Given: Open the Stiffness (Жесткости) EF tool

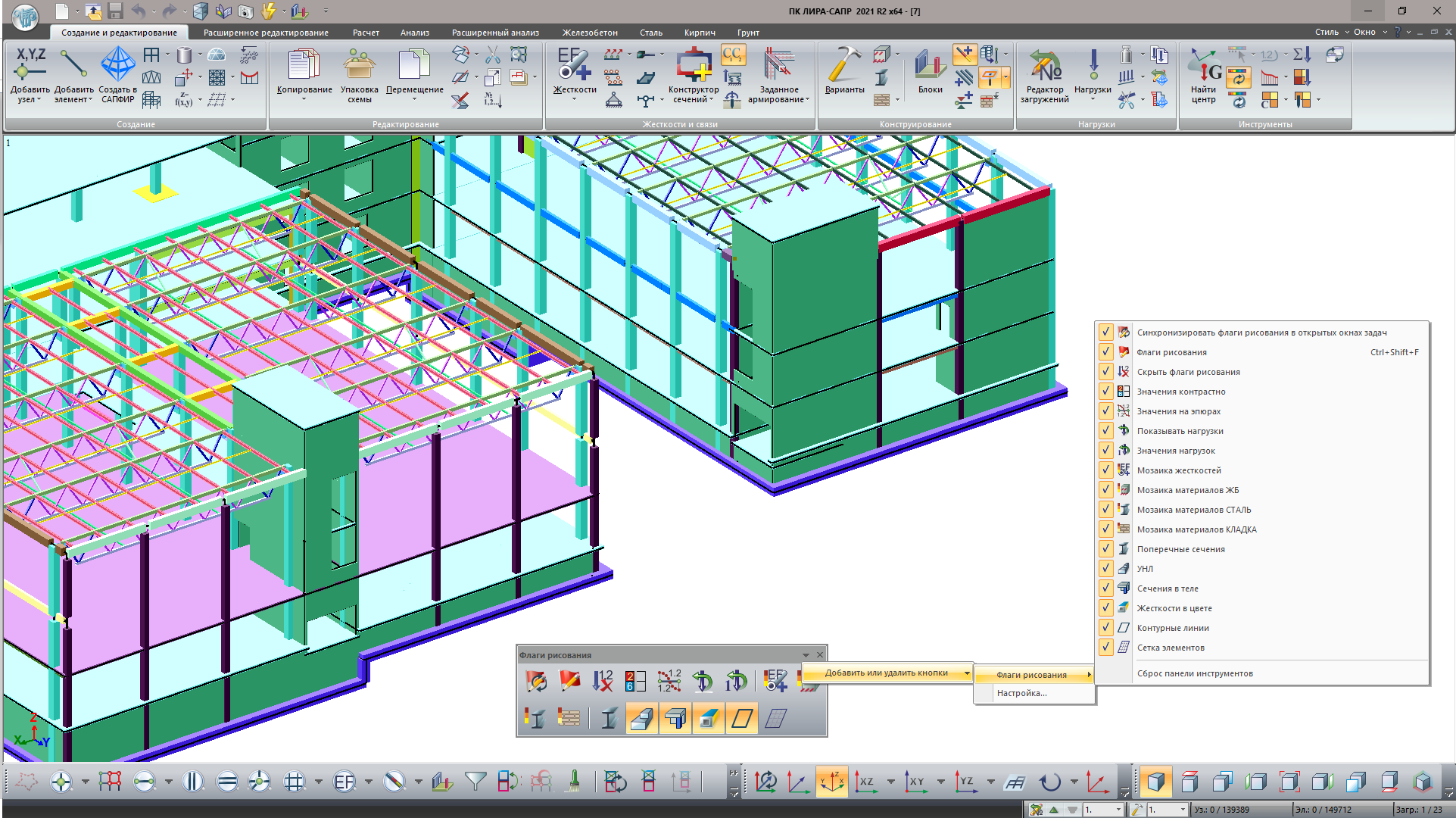Looking at the screenshot, I should click(x=575, y=74).
